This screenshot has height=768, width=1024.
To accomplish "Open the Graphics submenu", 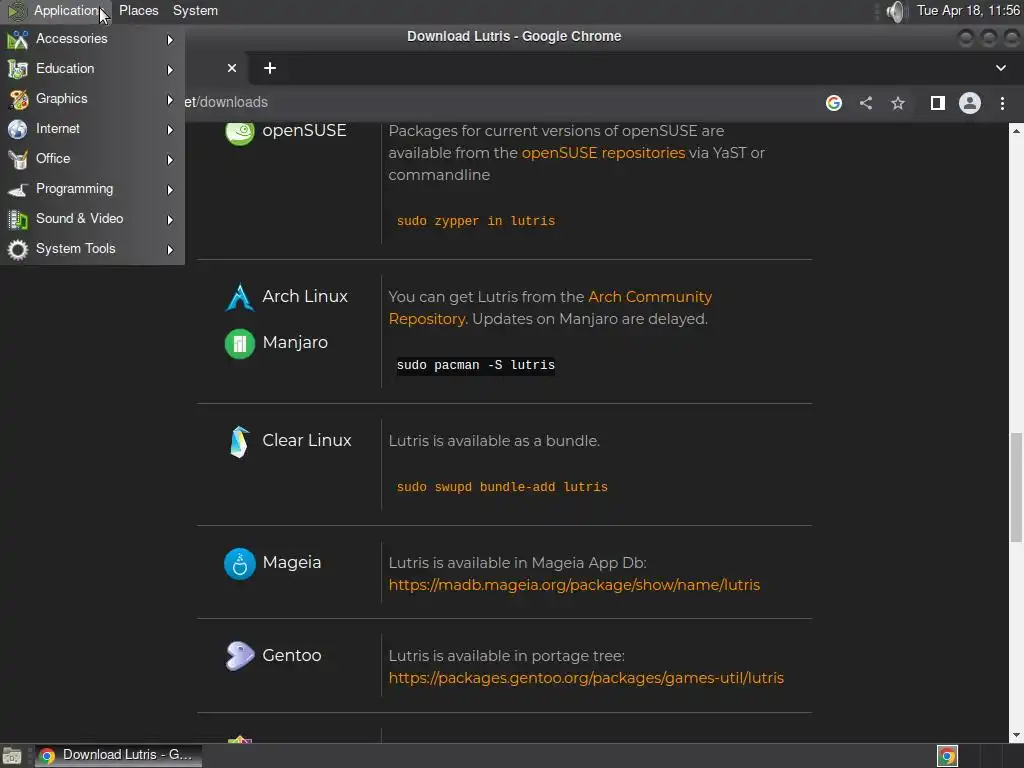I will click(x=92, y=99).
